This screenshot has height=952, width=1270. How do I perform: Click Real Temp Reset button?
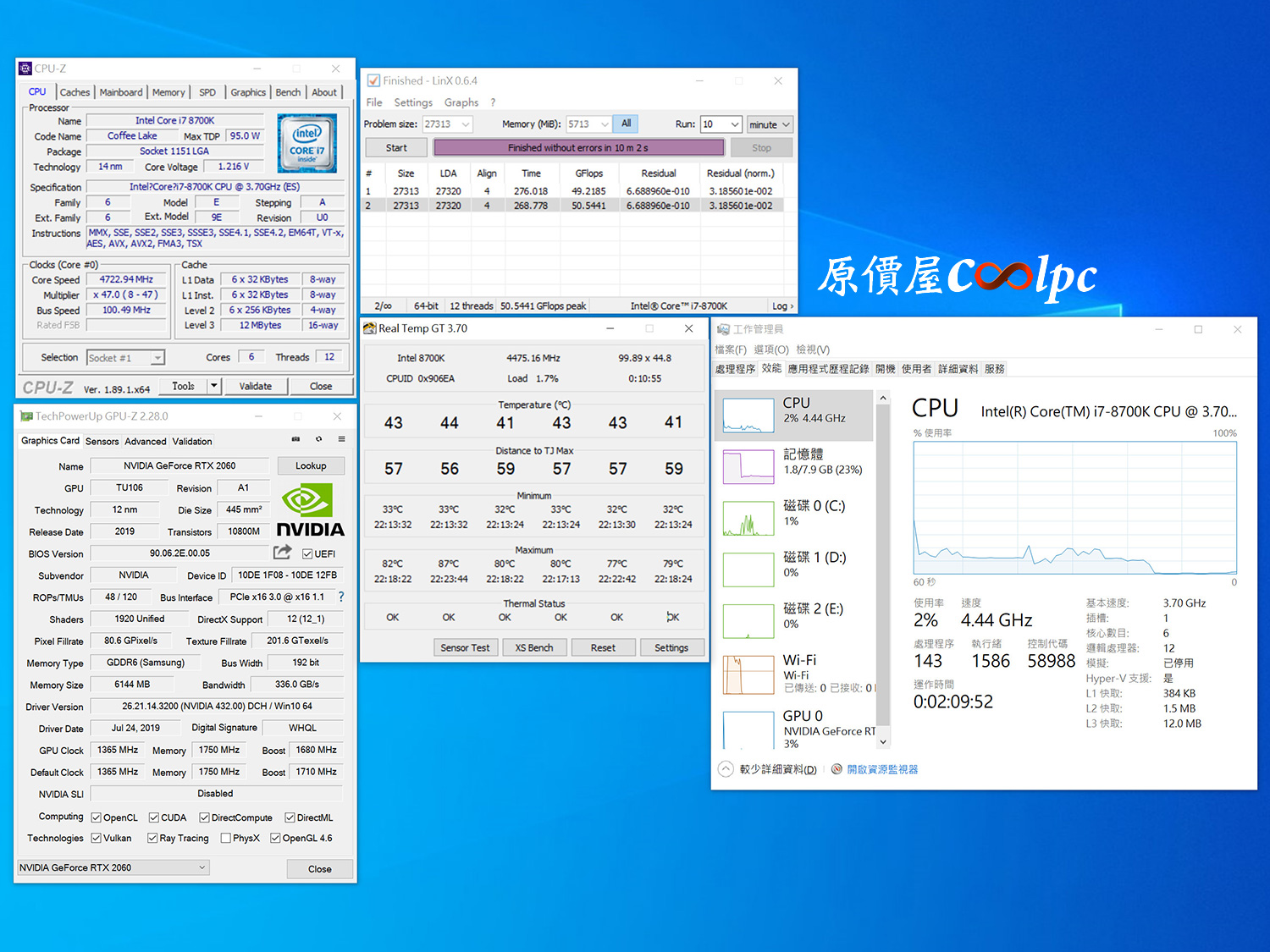click(603, 647)
